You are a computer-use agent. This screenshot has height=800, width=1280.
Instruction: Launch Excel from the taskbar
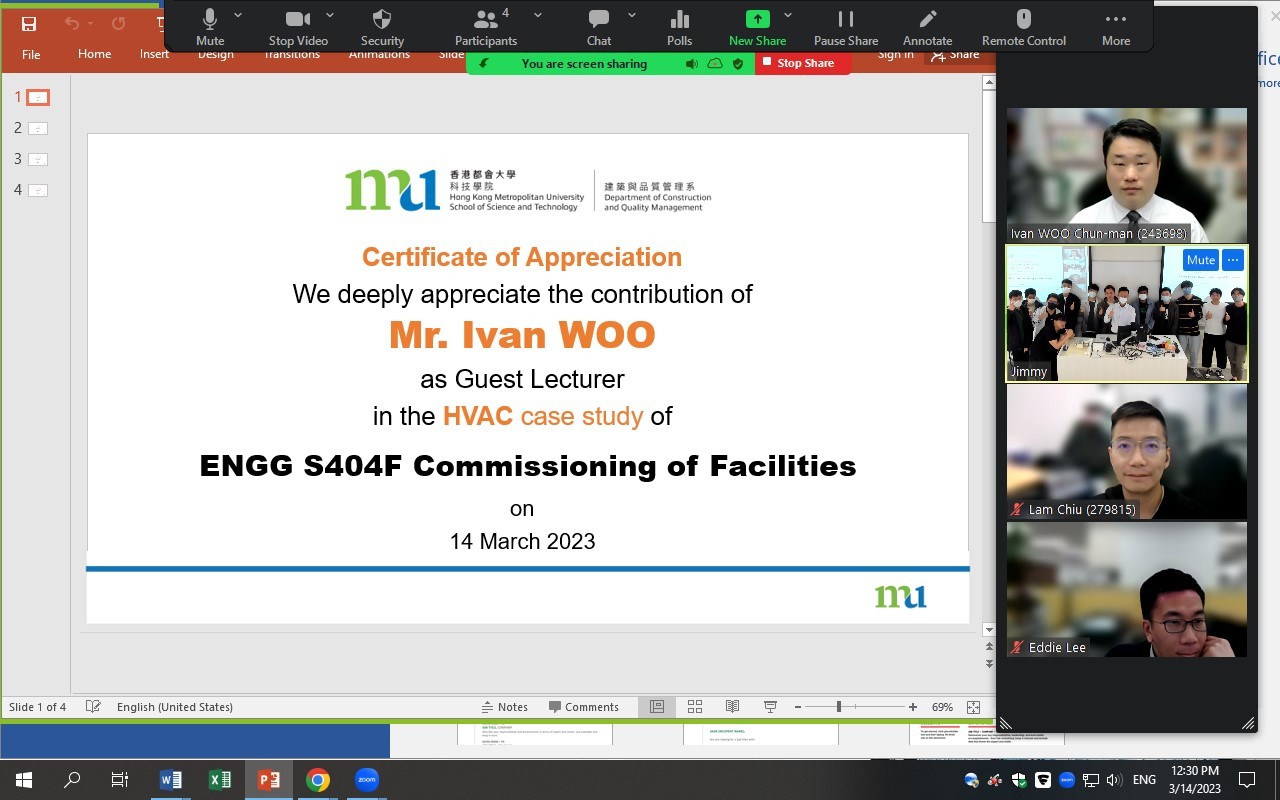point(220,780)
